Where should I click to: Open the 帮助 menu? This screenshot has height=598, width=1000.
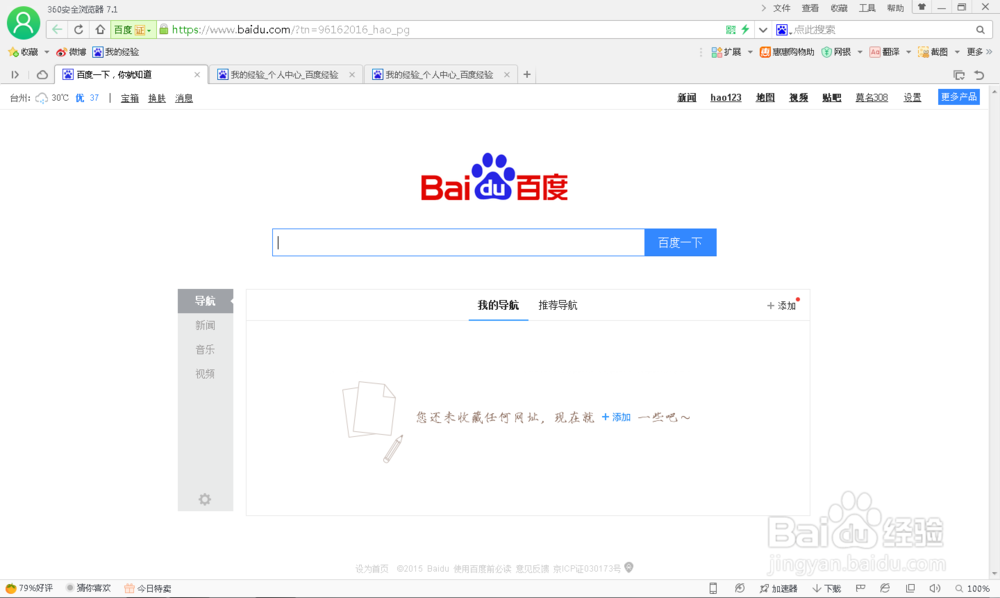895,8
